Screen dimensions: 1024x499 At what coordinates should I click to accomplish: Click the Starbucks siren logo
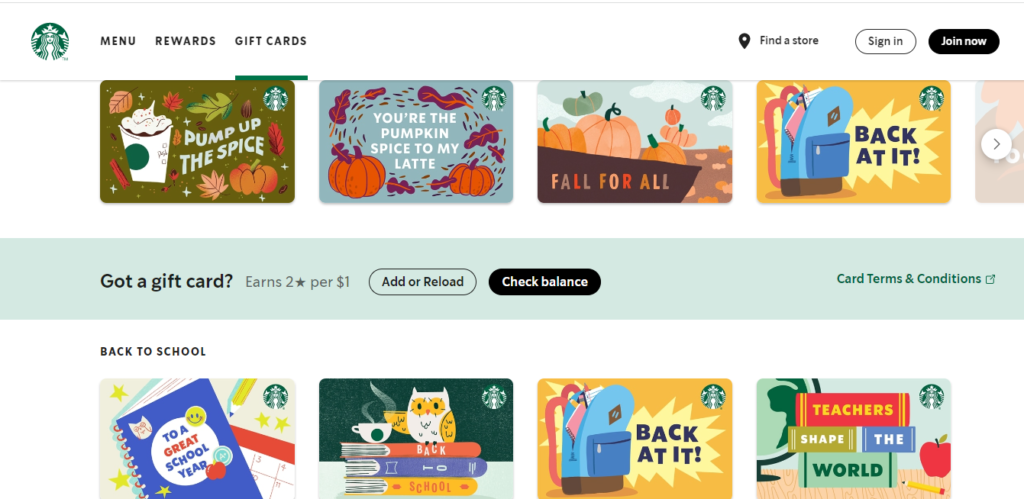50,41
